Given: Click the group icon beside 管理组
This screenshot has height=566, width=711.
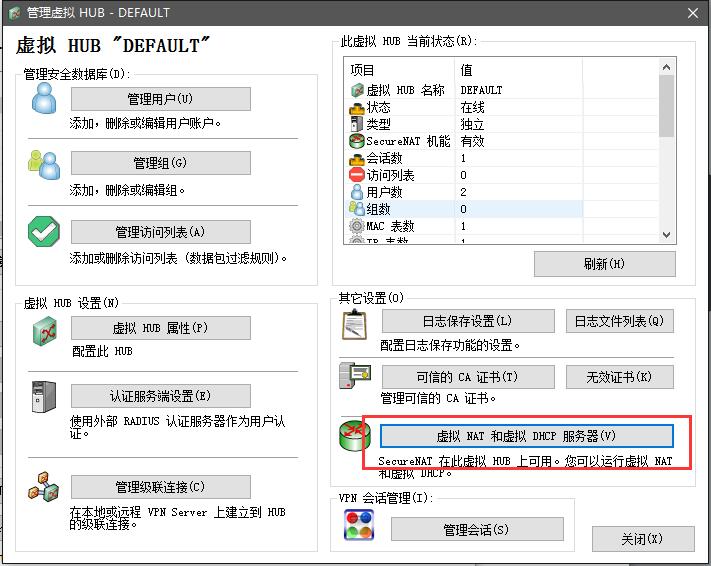Looking at the screenshot, I should [44, 165].
